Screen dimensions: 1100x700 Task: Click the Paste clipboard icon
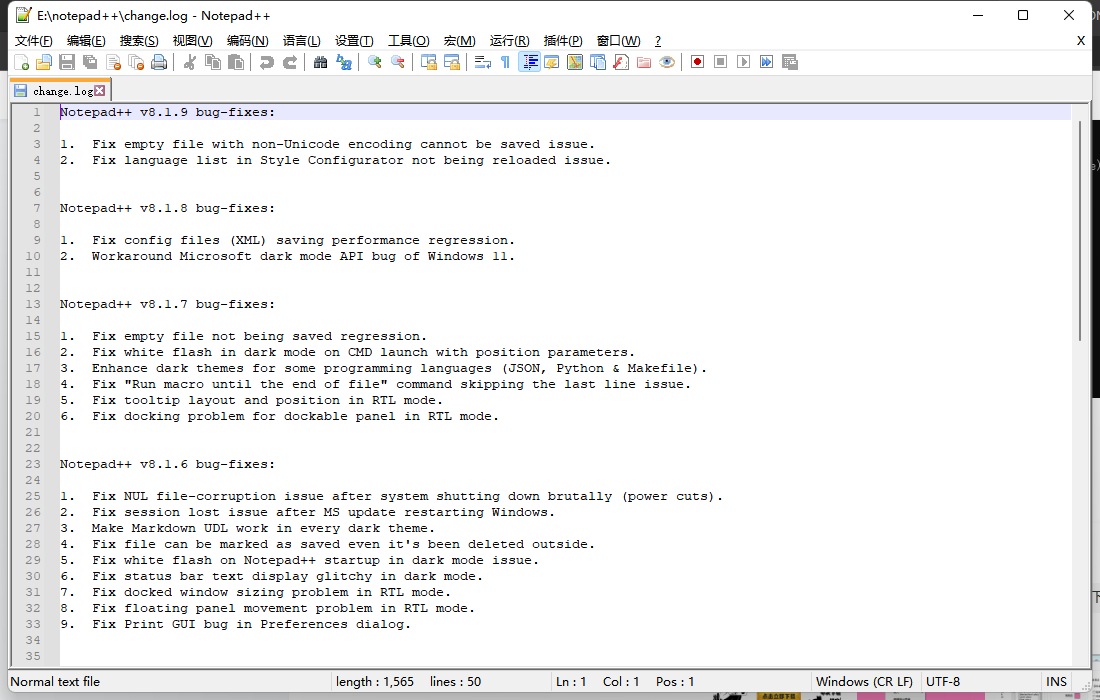point(236,62)
